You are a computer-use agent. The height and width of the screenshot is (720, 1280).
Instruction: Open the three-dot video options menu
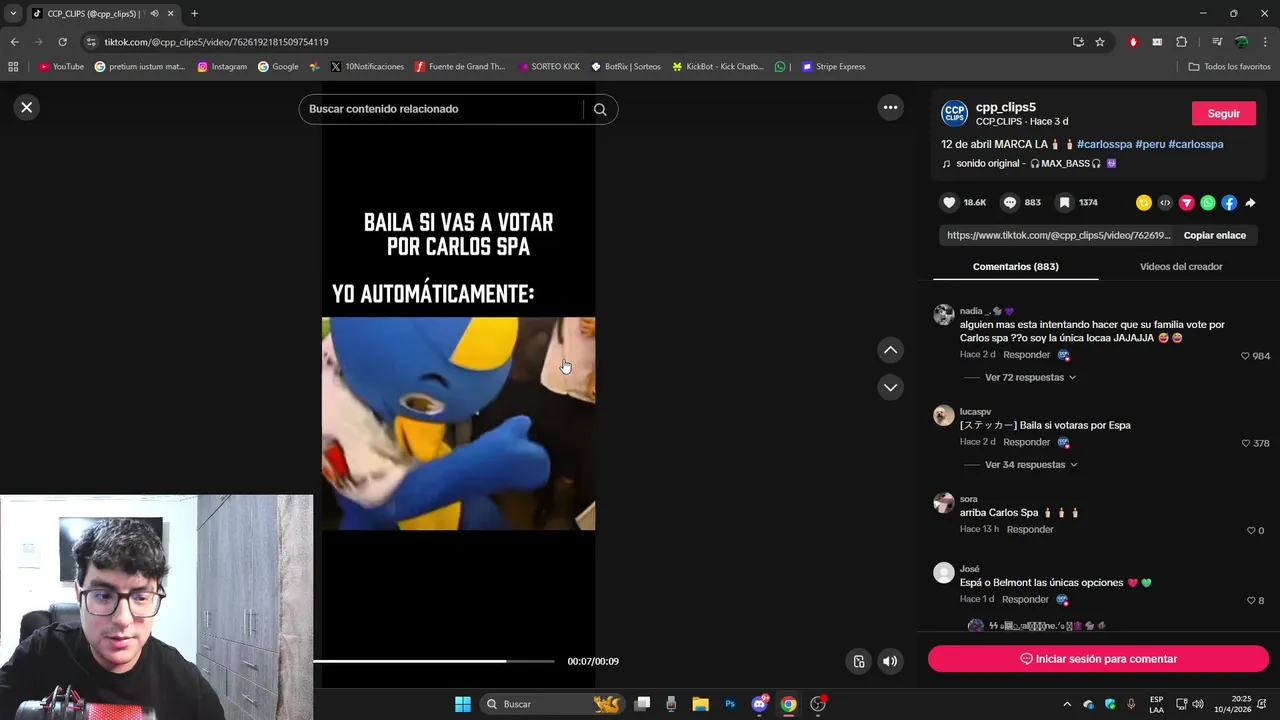(x=890, y=108)
